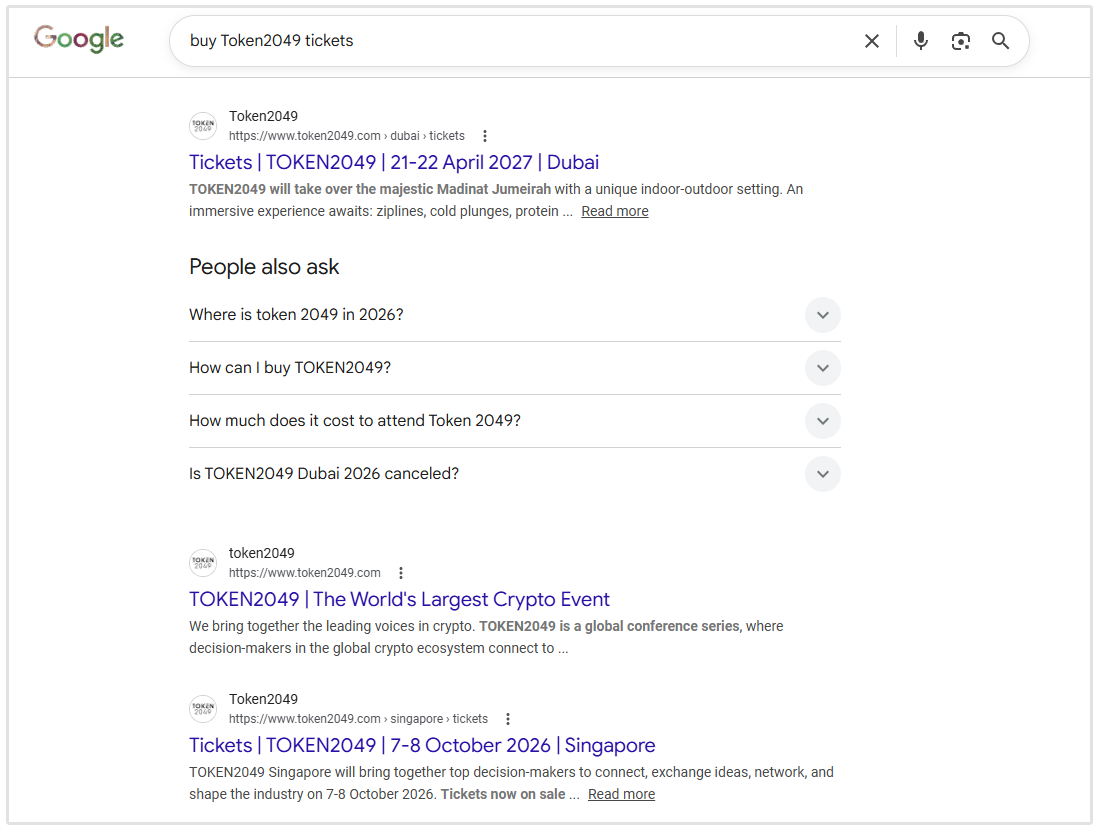Expand 'How can I buy TOKEN2049?'

click(x=822, y=367)
